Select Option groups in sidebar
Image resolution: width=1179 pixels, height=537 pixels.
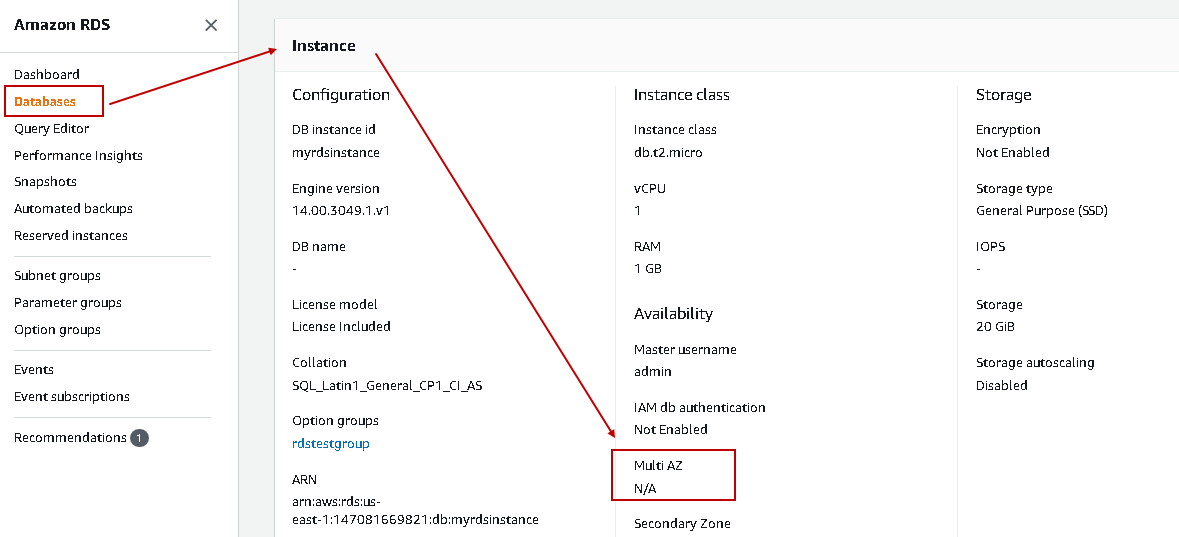(x=57, y=330)
